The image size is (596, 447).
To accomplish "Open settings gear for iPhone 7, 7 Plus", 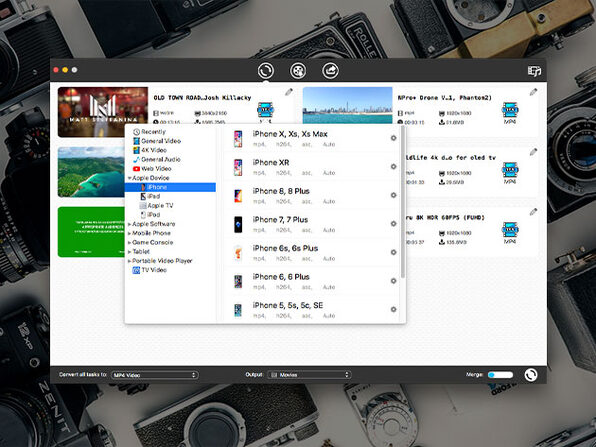I will click(393, 224).
